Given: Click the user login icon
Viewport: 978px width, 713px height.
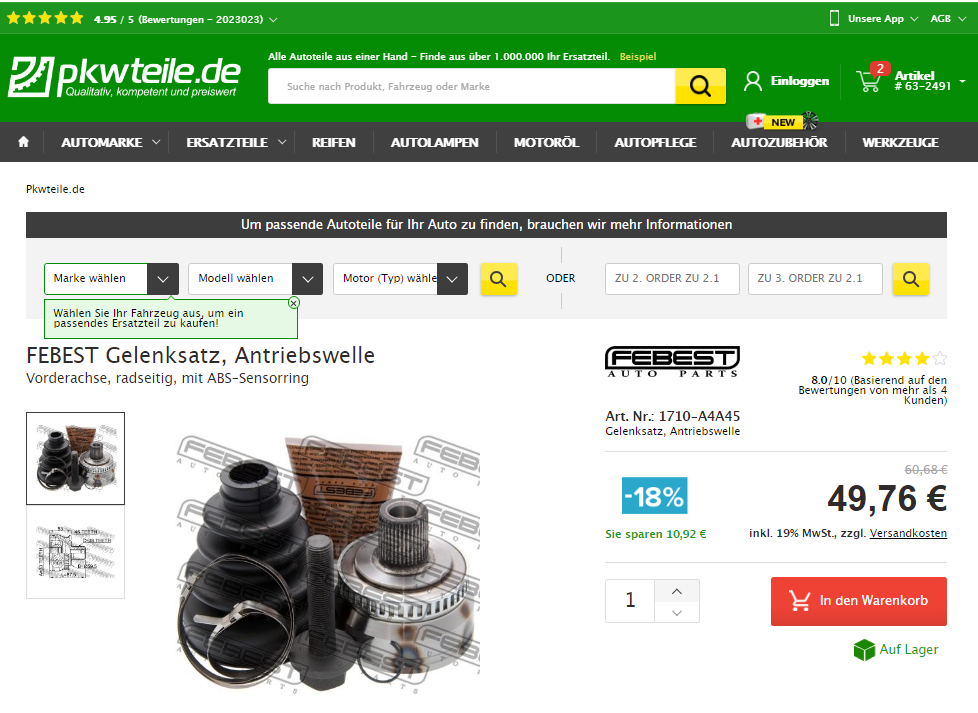Looking at the screenshot, I should pyautogui.click(x=753, y=81).
